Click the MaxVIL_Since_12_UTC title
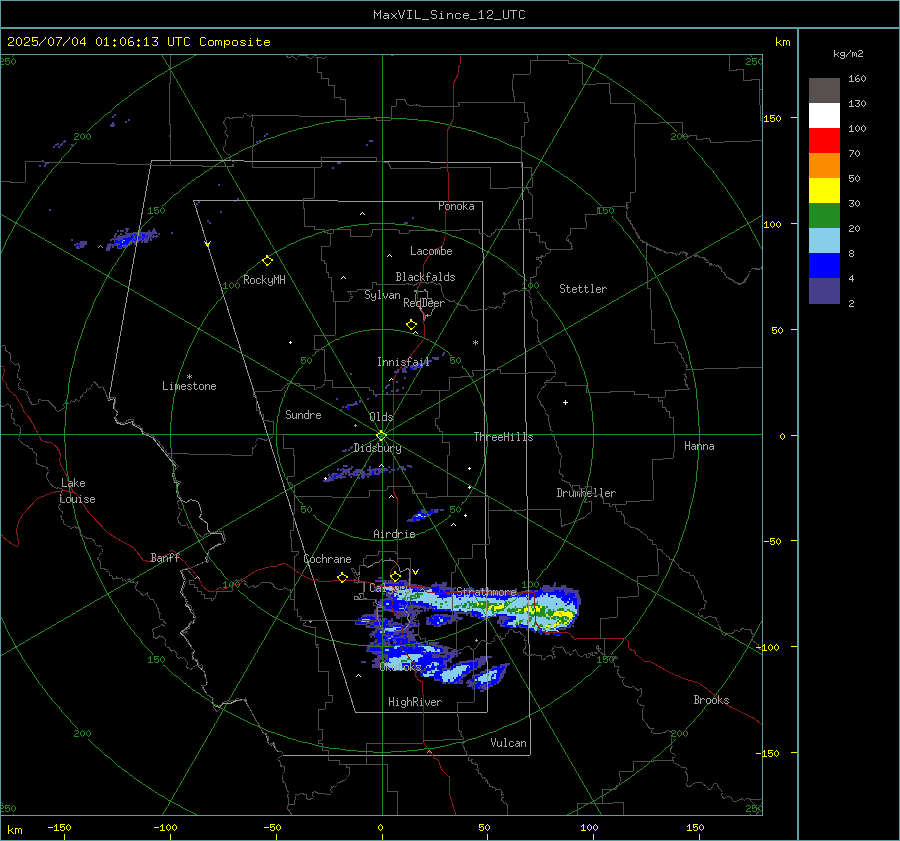 click(449, 15)
